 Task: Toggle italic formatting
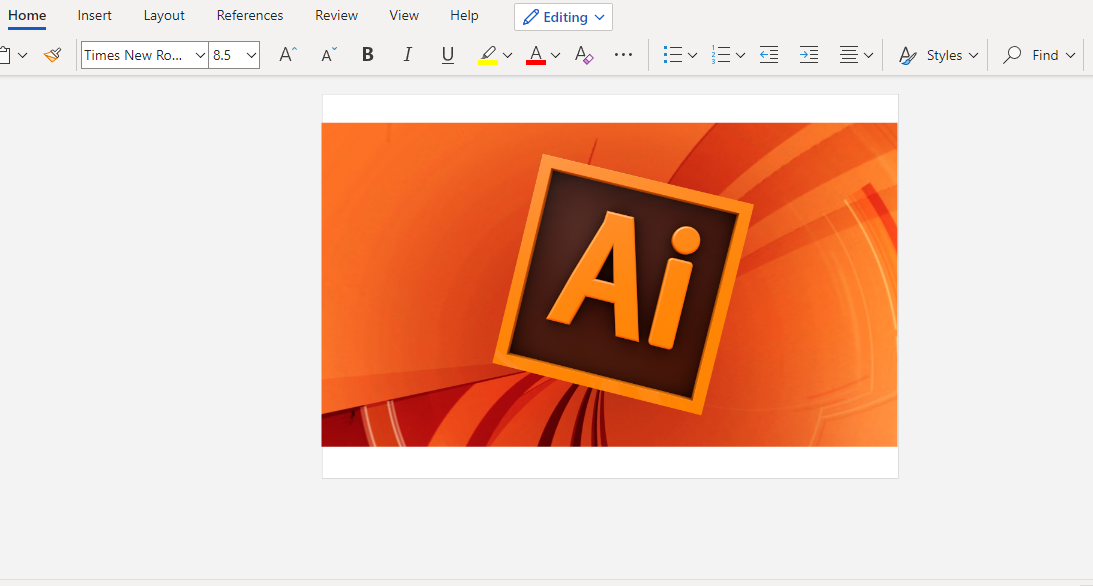(x=408, y=55)
